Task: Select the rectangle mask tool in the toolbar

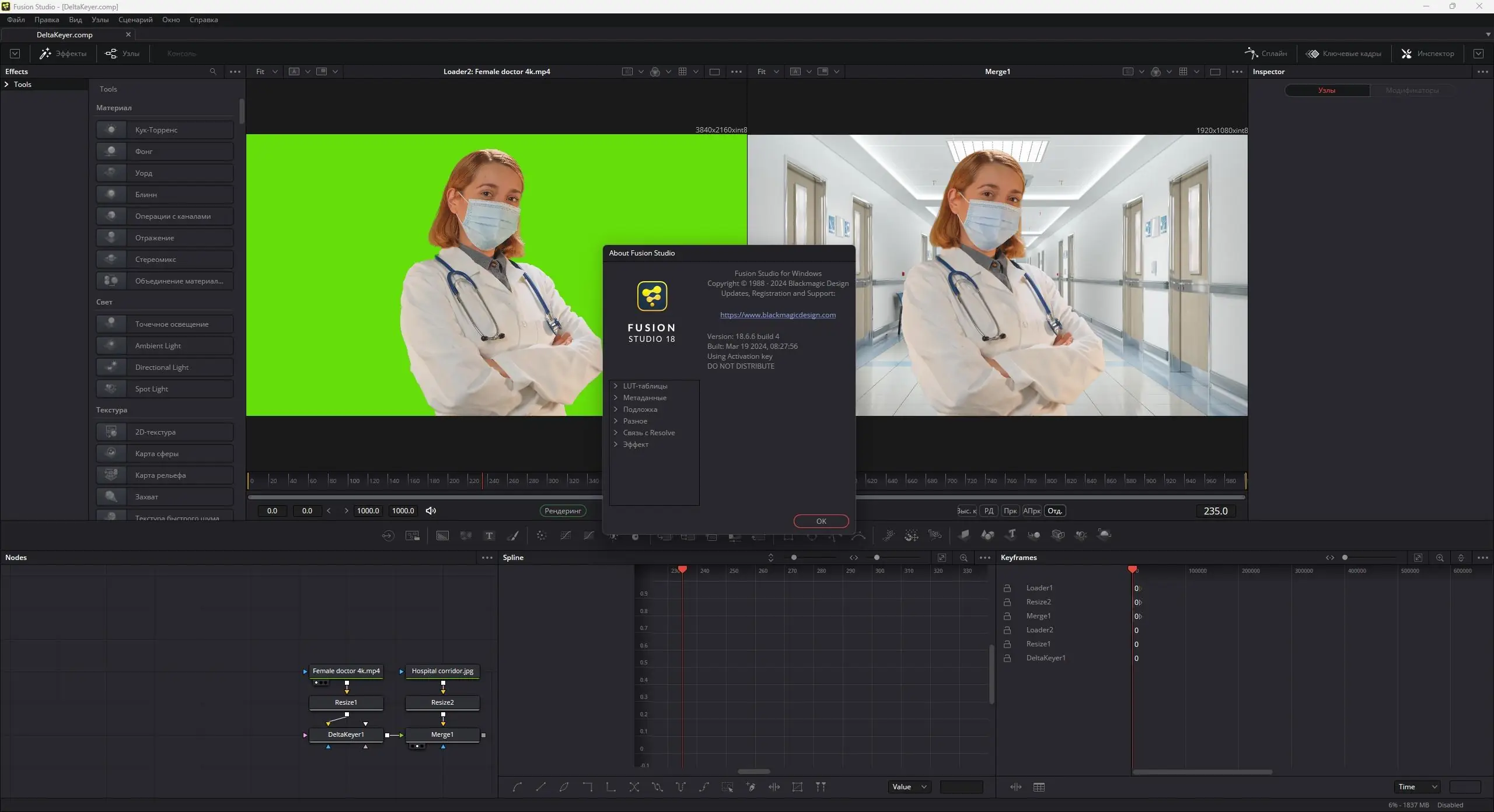Action: [x=790, y=535]
